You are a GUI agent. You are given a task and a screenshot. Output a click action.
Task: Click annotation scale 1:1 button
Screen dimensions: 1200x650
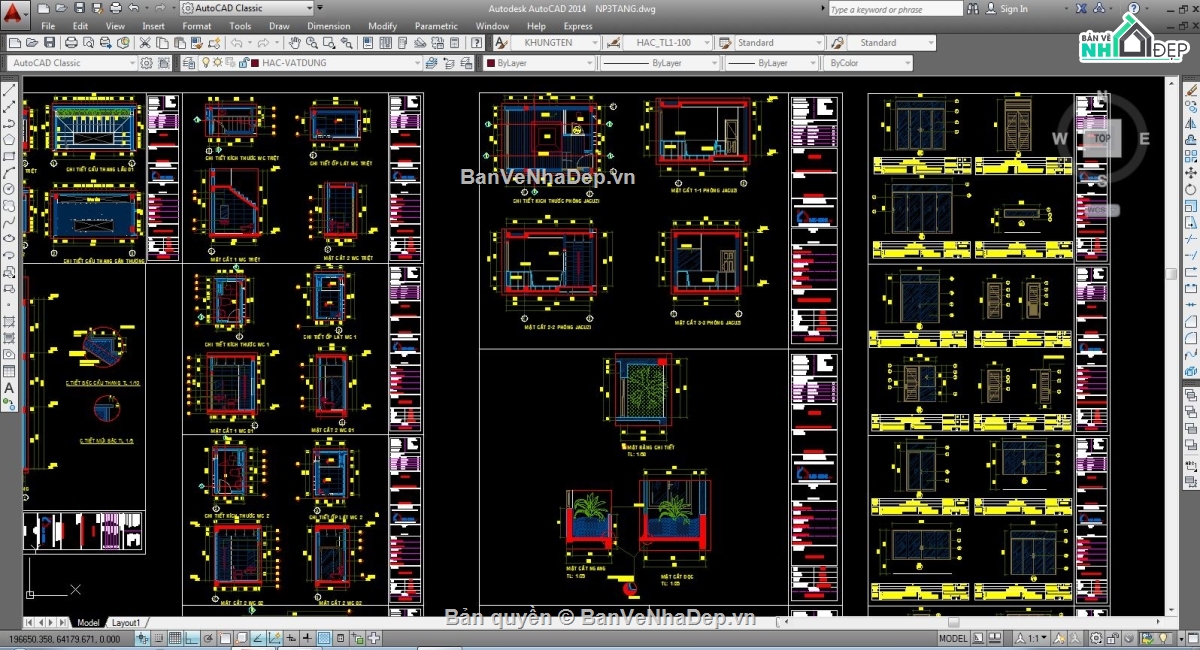point(1031,638)
